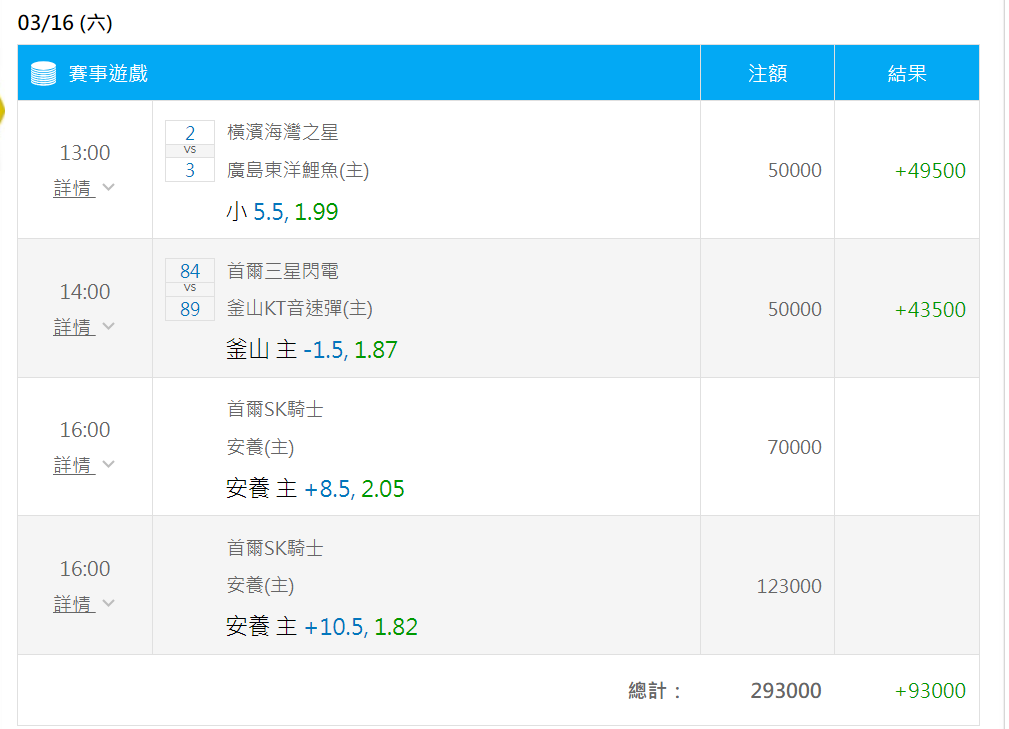Click the stake amount 70000
This screenshot has height=729, width=1009.
pos(794,447)
